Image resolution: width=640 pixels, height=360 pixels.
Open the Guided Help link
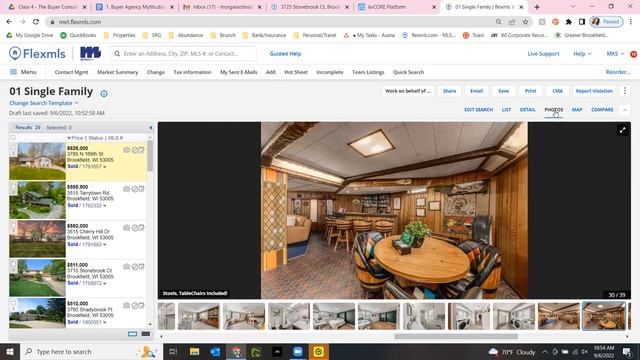click(x=285, y=54)
